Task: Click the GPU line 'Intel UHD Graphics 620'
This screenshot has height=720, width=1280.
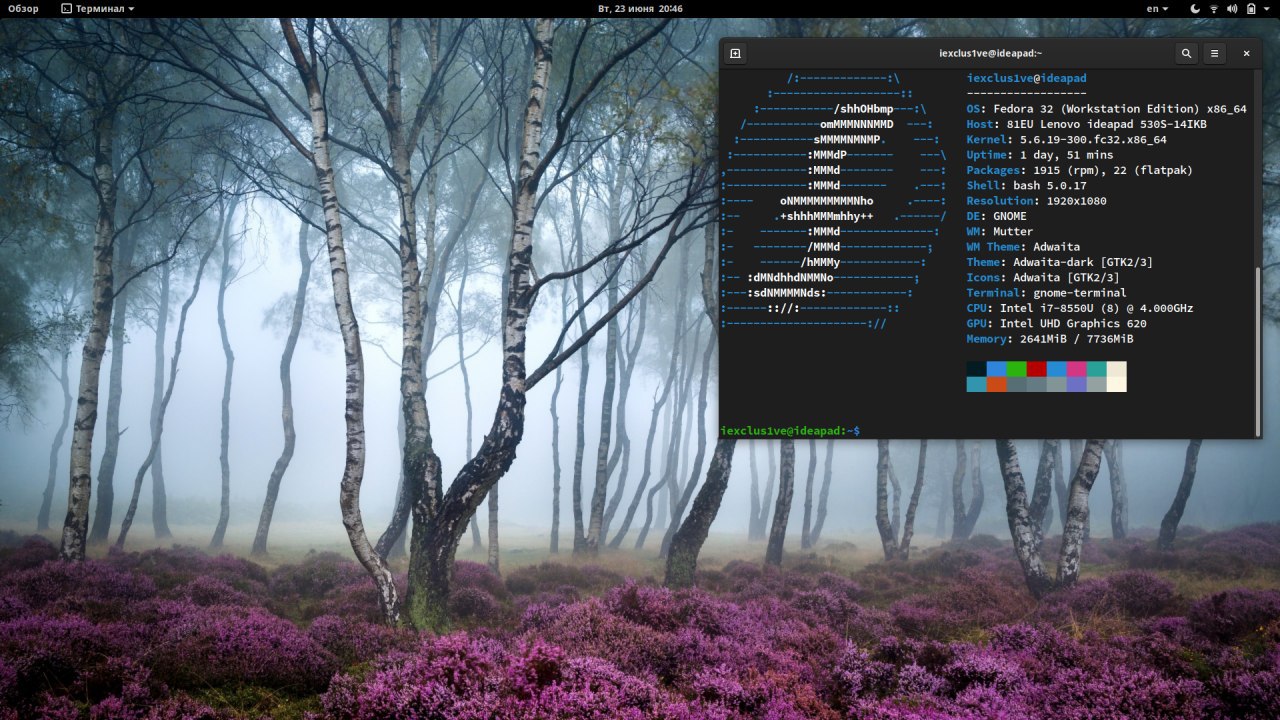Action: 1056,324
